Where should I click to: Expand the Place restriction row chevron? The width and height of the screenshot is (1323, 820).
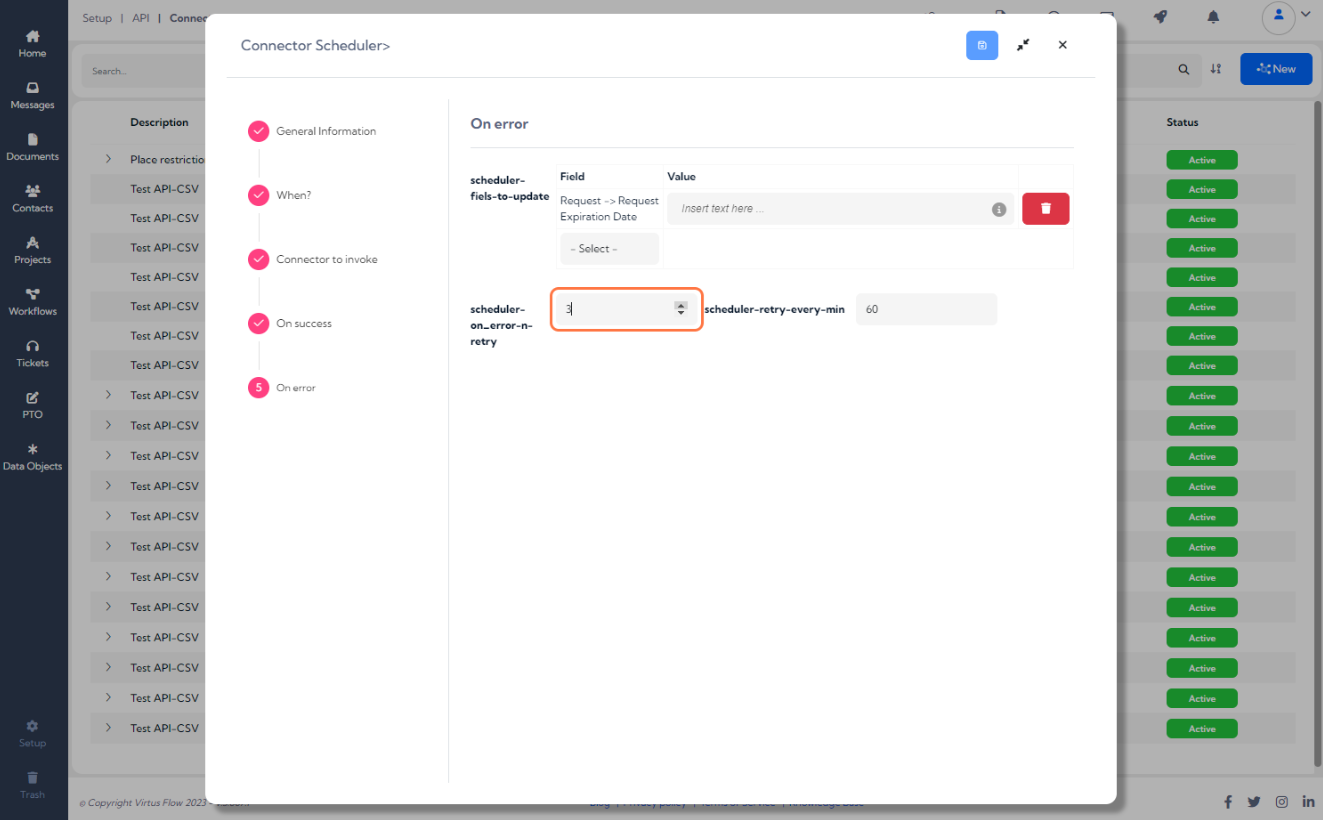108,159
